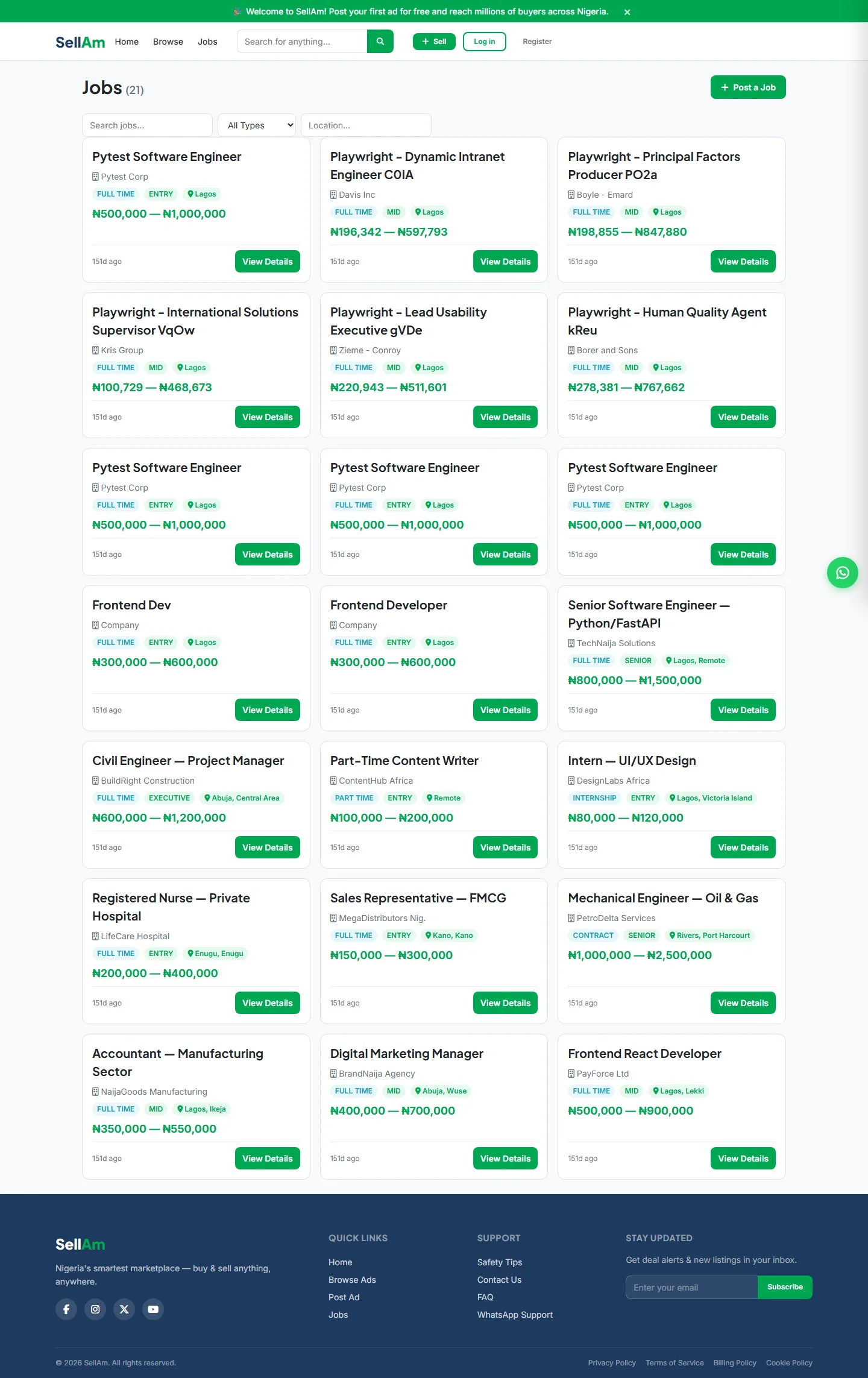Screen dimensions: 868x1378
Task: Open Browse in the top navigation
Action: coord(168,42)
